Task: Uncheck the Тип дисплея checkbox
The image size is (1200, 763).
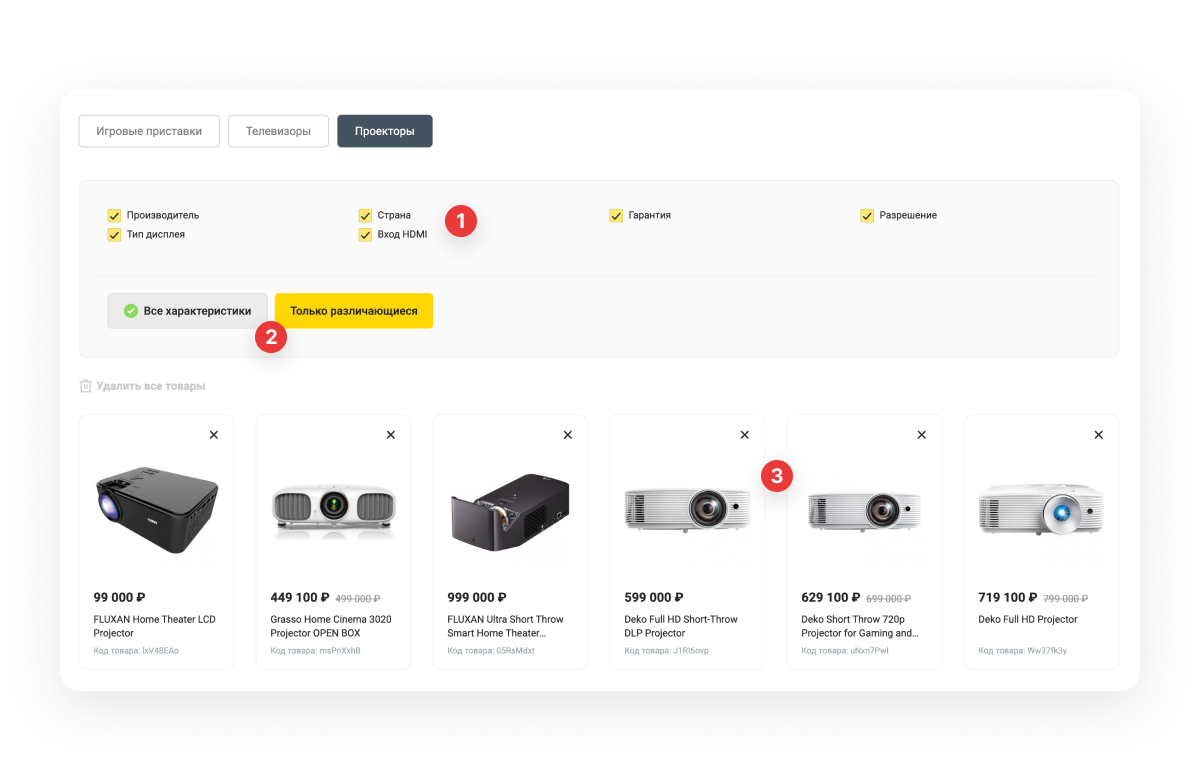Action: coord(114,234)
